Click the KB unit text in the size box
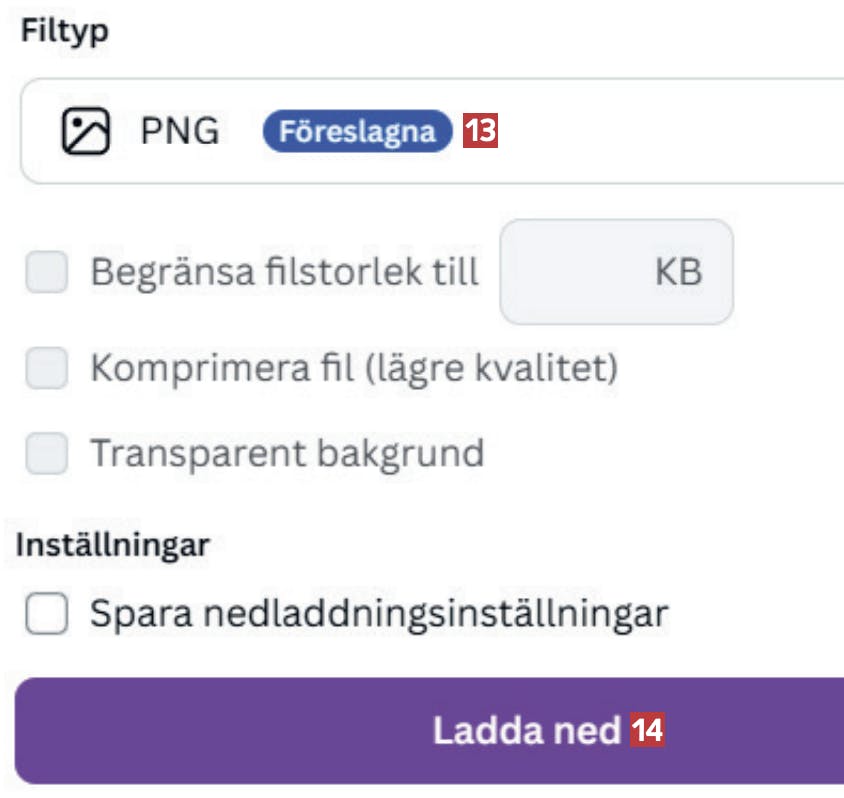 tap(678, 272)
